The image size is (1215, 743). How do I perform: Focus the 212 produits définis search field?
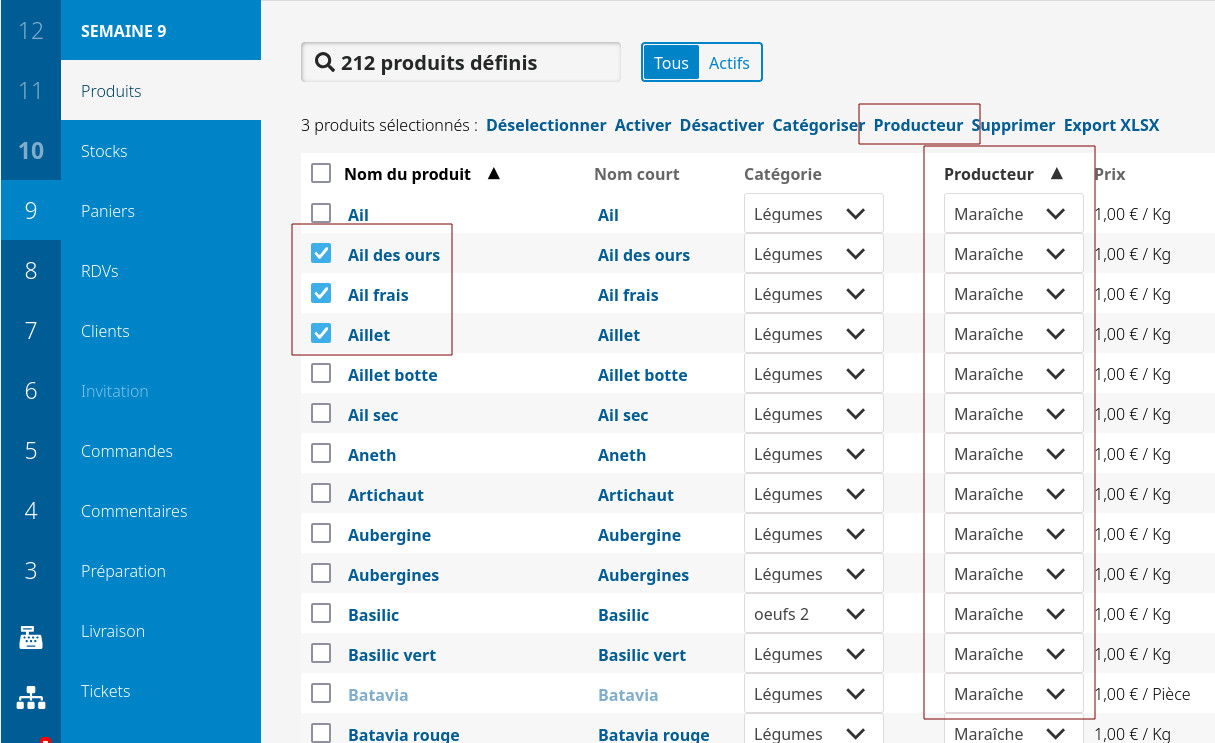click(x=470, y=63)
